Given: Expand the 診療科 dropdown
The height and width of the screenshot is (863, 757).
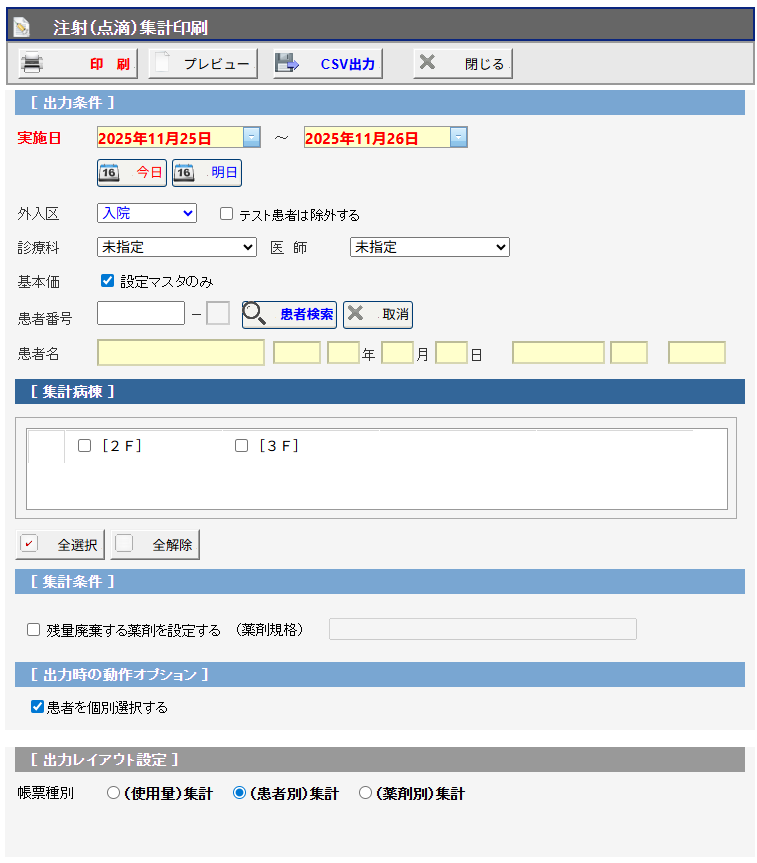Looking at the screenshot, I should pyautogui.click(x=176, y=247).
